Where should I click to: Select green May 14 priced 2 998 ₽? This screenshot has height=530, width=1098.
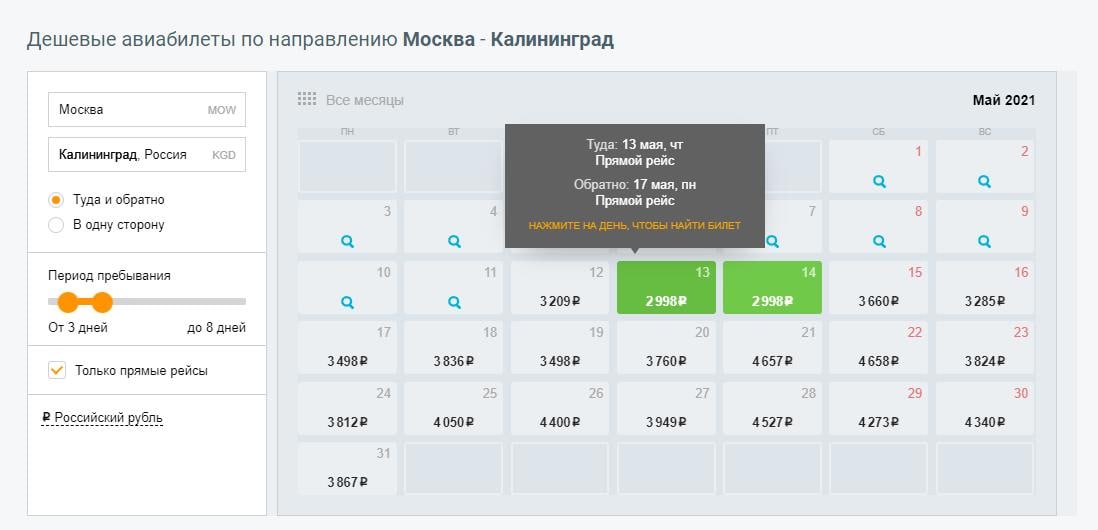[772, 288]
